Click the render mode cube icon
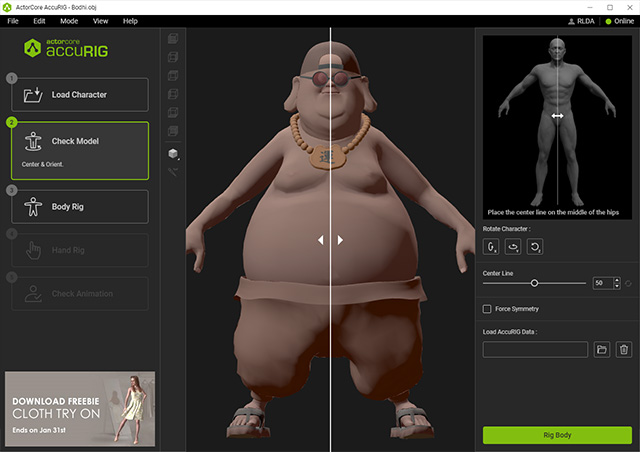Viewport: 640px width, 452px height. click(x=173, y=153)
